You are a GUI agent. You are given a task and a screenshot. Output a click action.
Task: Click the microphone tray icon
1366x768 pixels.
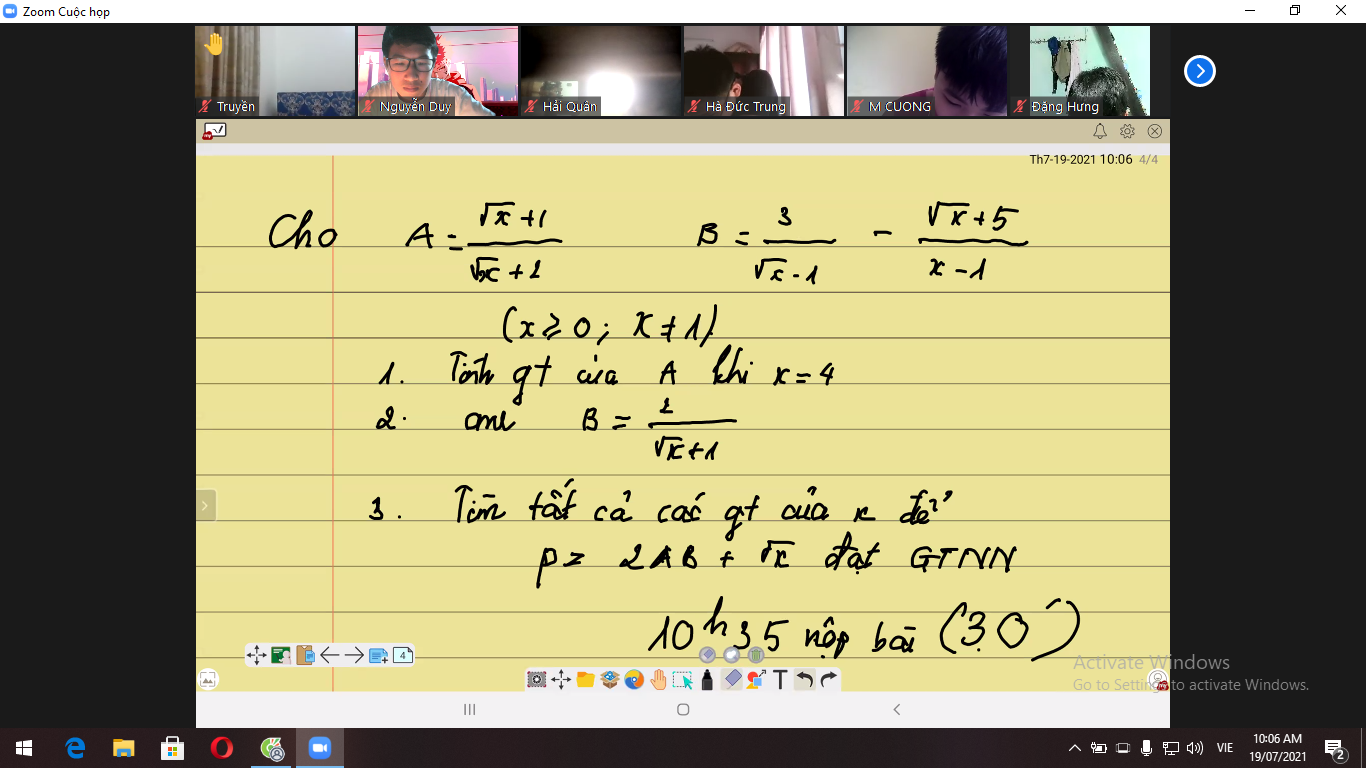pyautogui.click(x=1147, y=748)
